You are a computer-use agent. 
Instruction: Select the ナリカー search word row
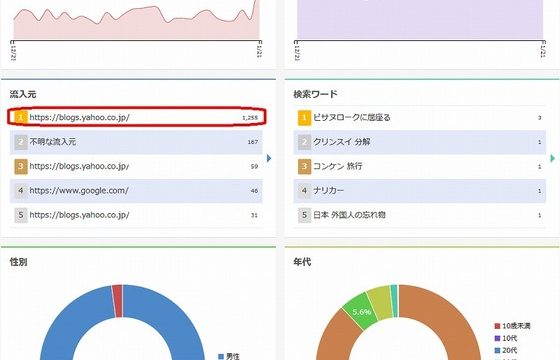(420, 191)
